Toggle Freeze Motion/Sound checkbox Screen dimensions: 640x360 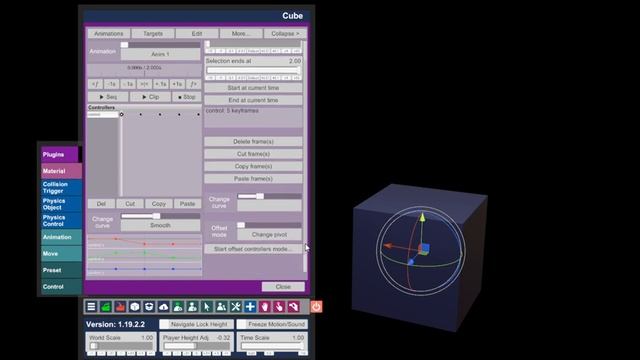click(242, 324)
